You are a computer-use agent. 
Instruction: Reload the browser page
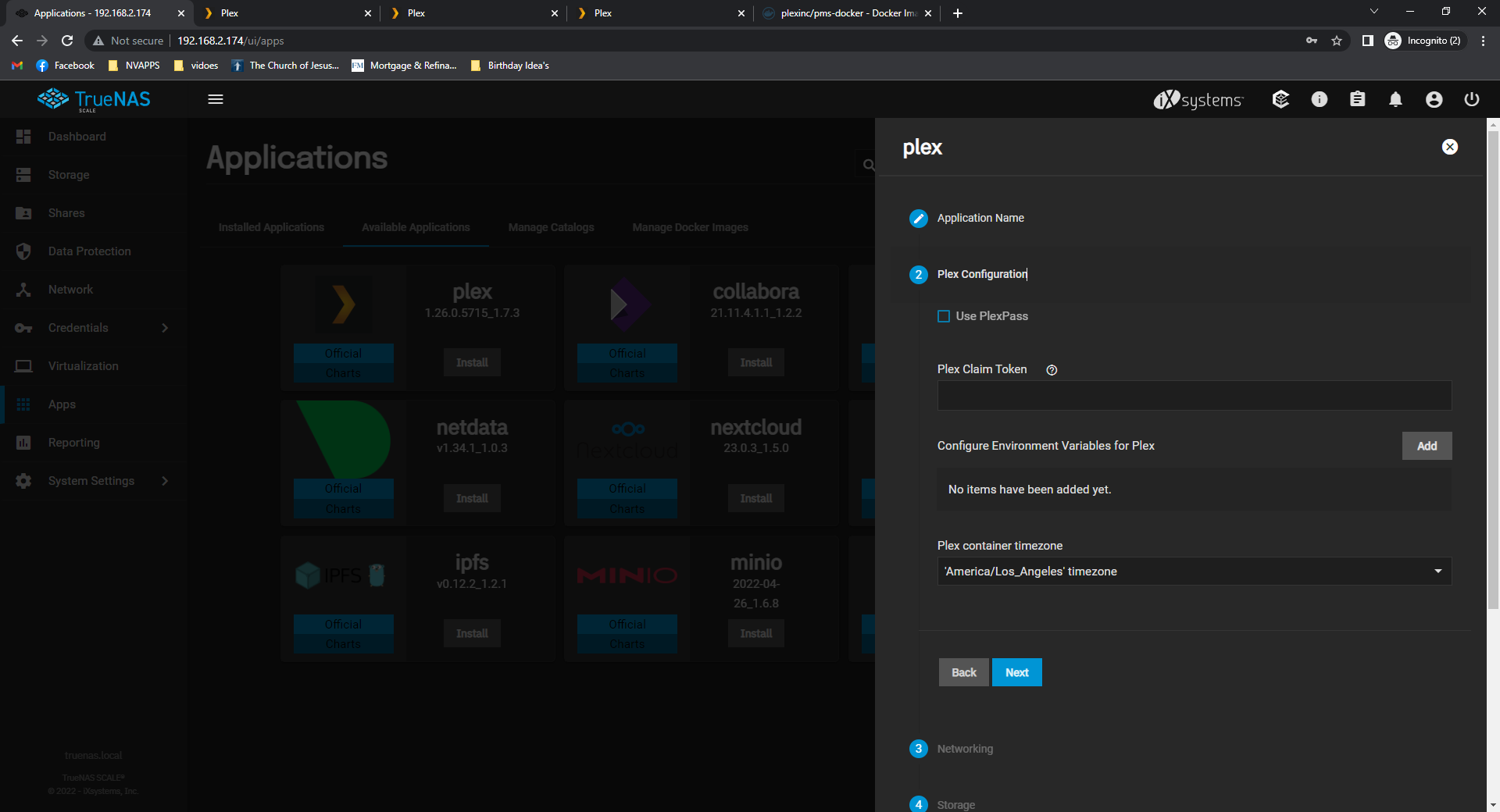[67, 41]
